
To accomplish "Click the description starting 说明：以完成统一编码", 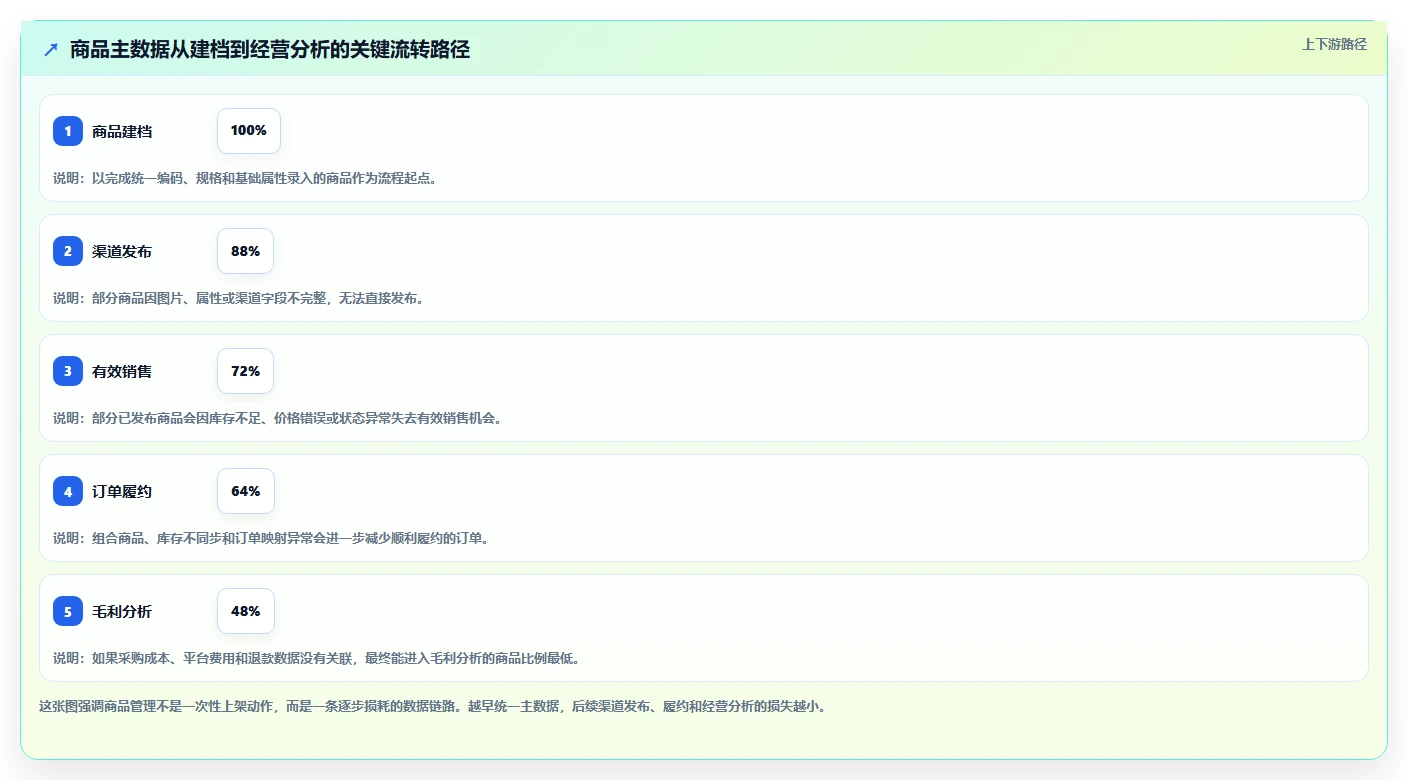I will [x=245, y=178].
